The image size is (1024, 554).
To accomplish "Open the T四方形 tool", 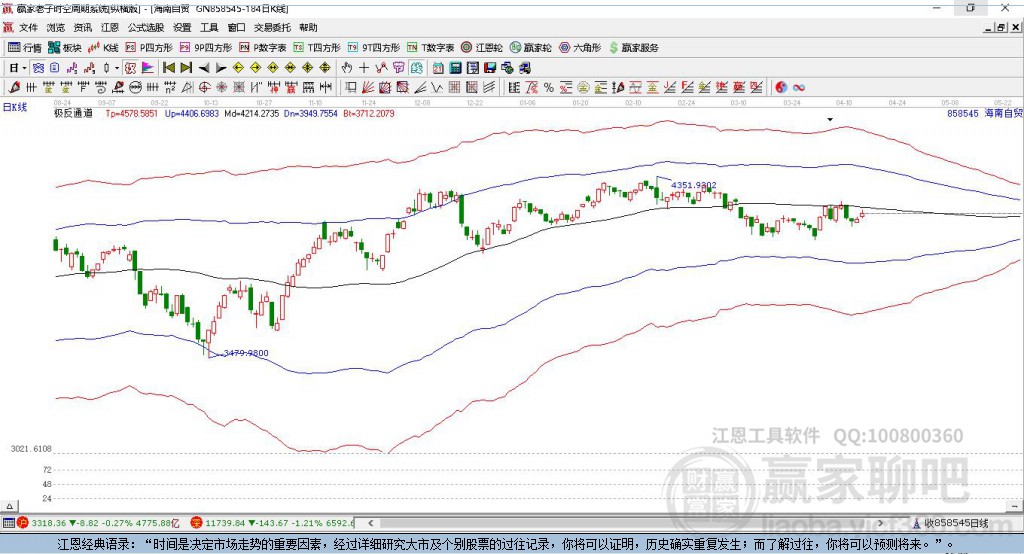I will click(317, 48).
